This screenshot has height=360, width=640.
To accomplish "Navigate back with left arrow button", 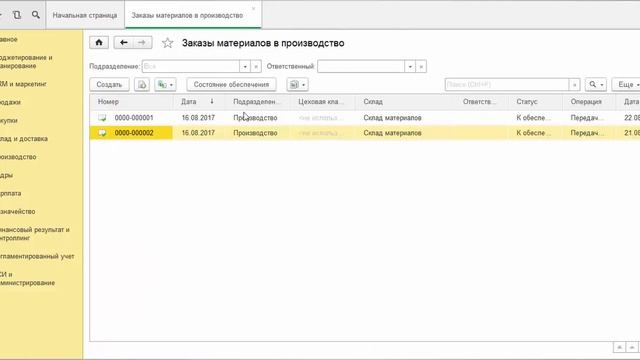I will pos(123,42).
